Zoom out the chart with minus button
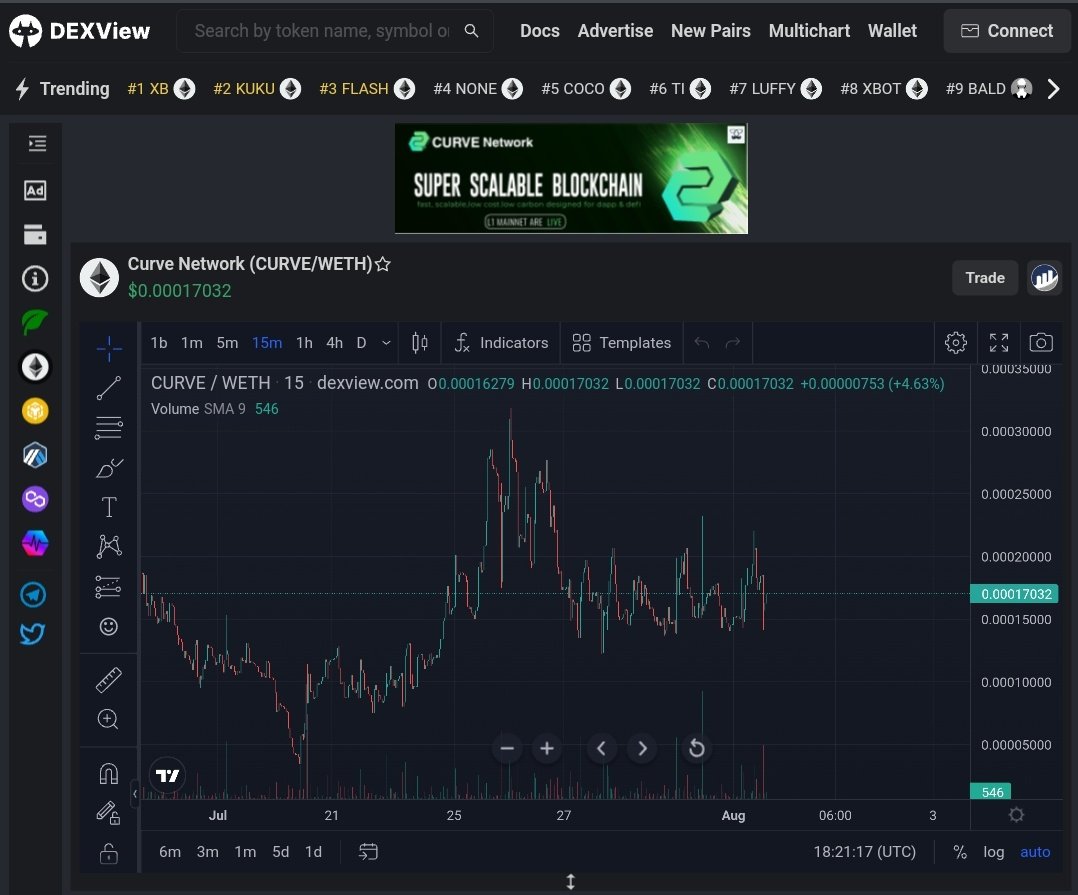1078x895 pixels. 507,749
